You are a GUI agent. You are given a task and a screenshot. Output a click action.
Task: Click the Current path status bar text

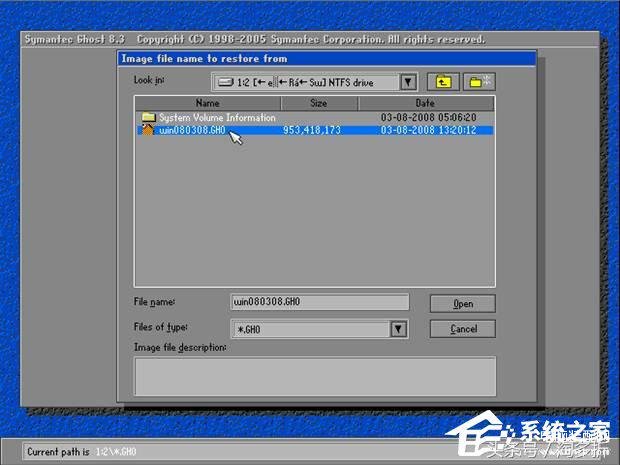(x=81, y=452)
